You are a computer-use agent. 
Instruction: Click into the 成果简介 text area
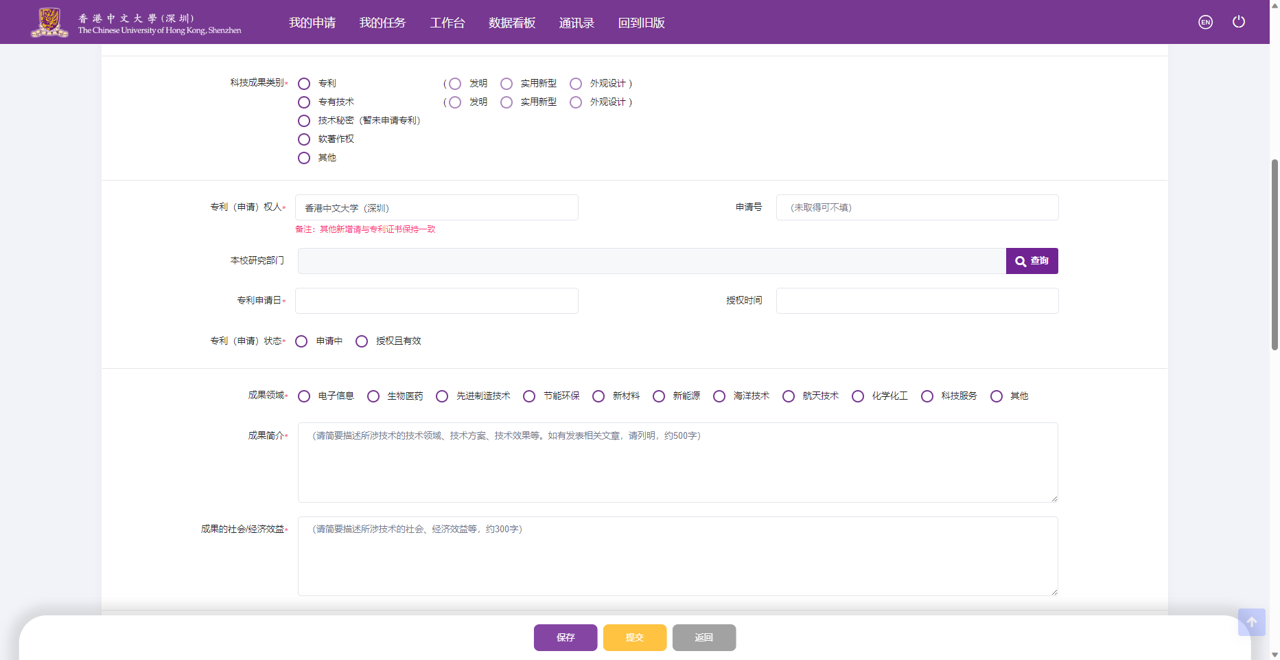tap(677, 463)
